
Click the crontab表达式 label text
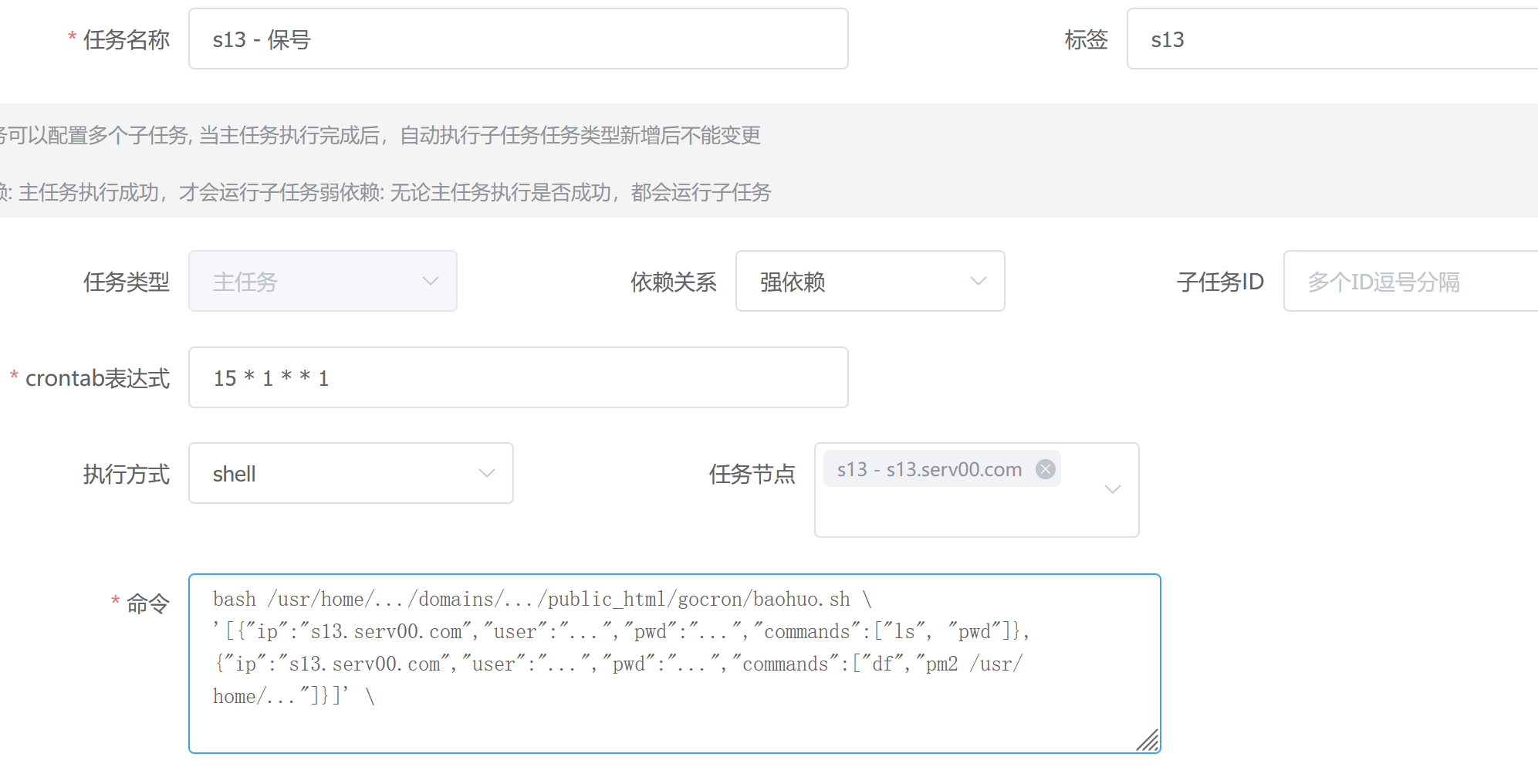click(x=97, y=378)
